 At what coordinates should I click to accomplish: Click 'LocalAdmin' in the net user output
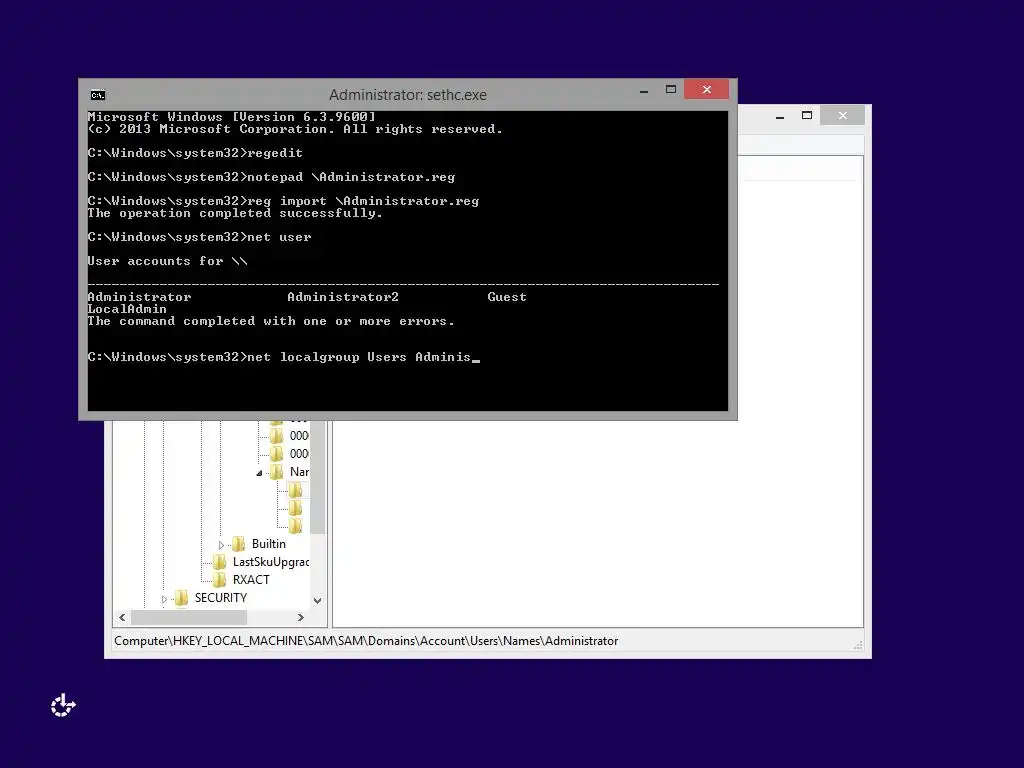coord(127,309)
